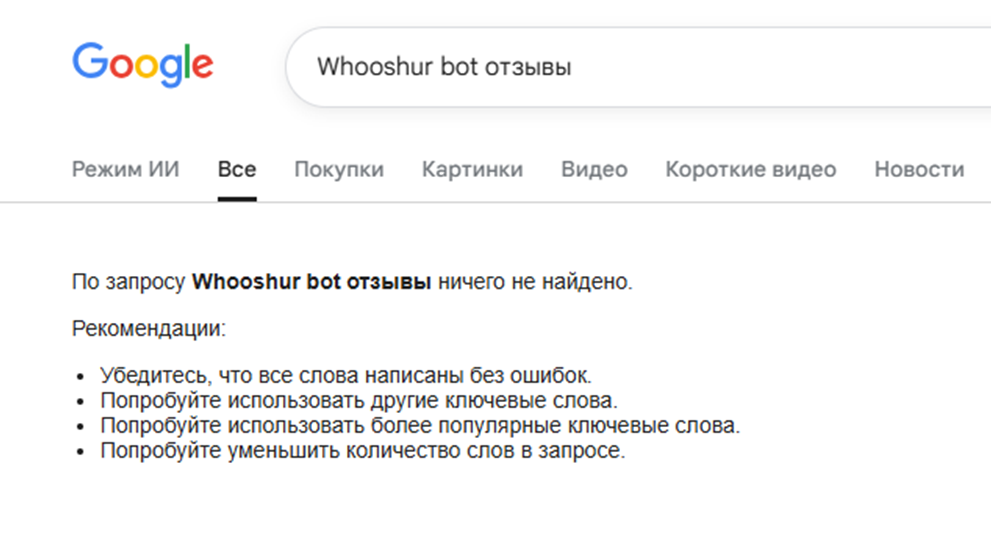
Task: Click the Рекомендации heading
Action: click(149, 328)
